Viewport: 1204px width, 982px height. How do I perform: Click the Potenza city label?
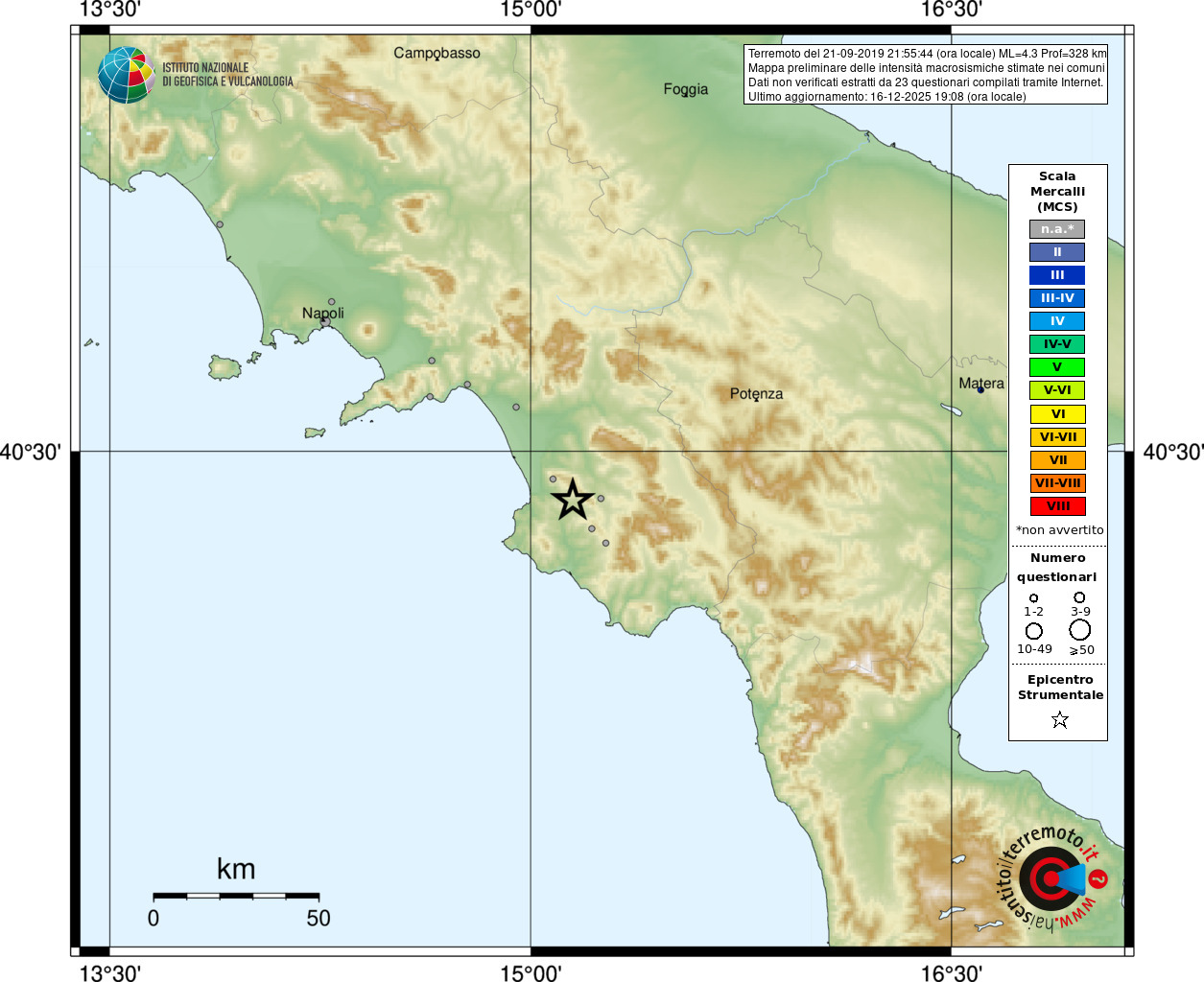(756, 394)
